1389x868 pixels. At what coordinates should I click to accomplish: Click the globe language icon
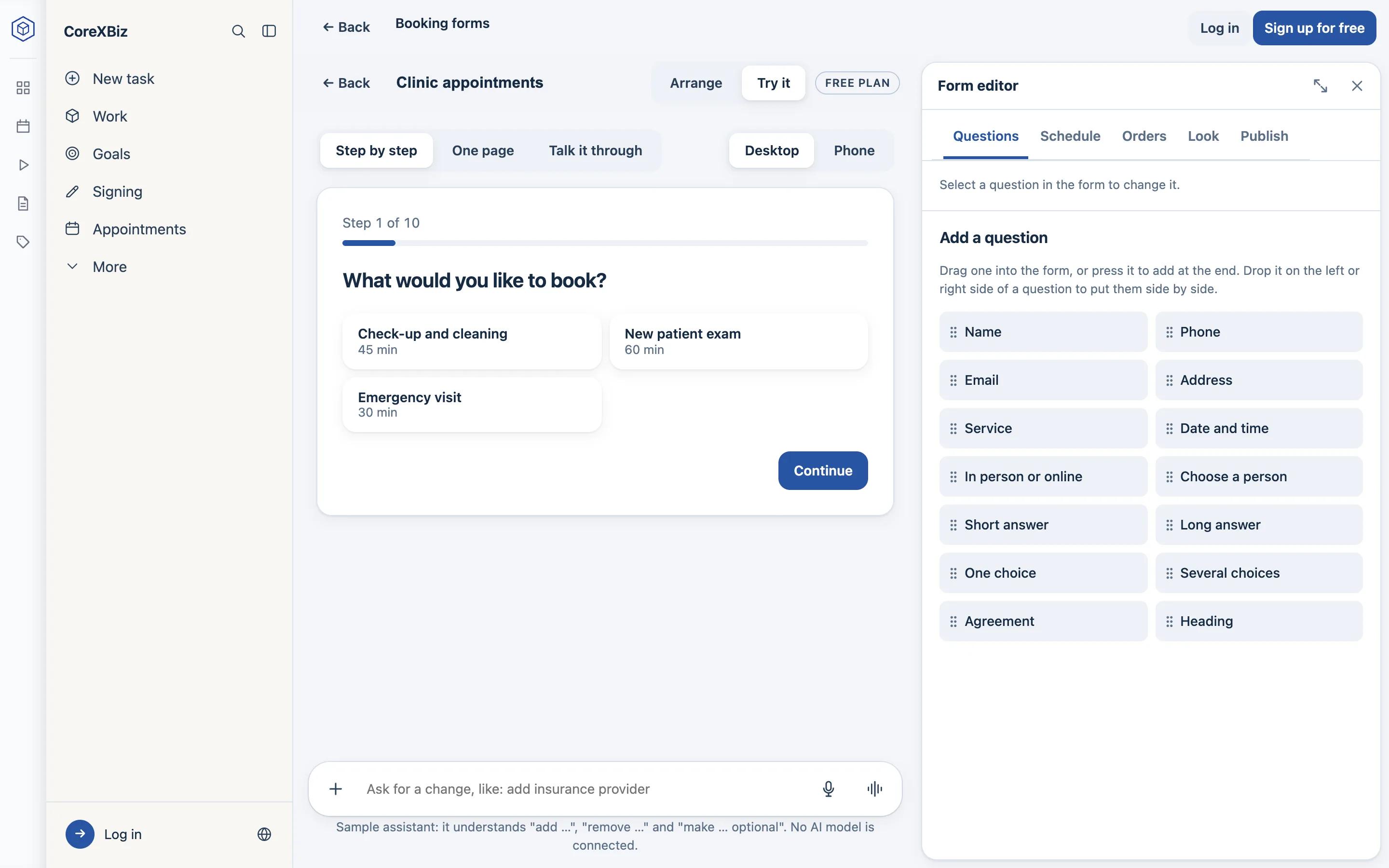pyautogui.click(x=264, y=834)
